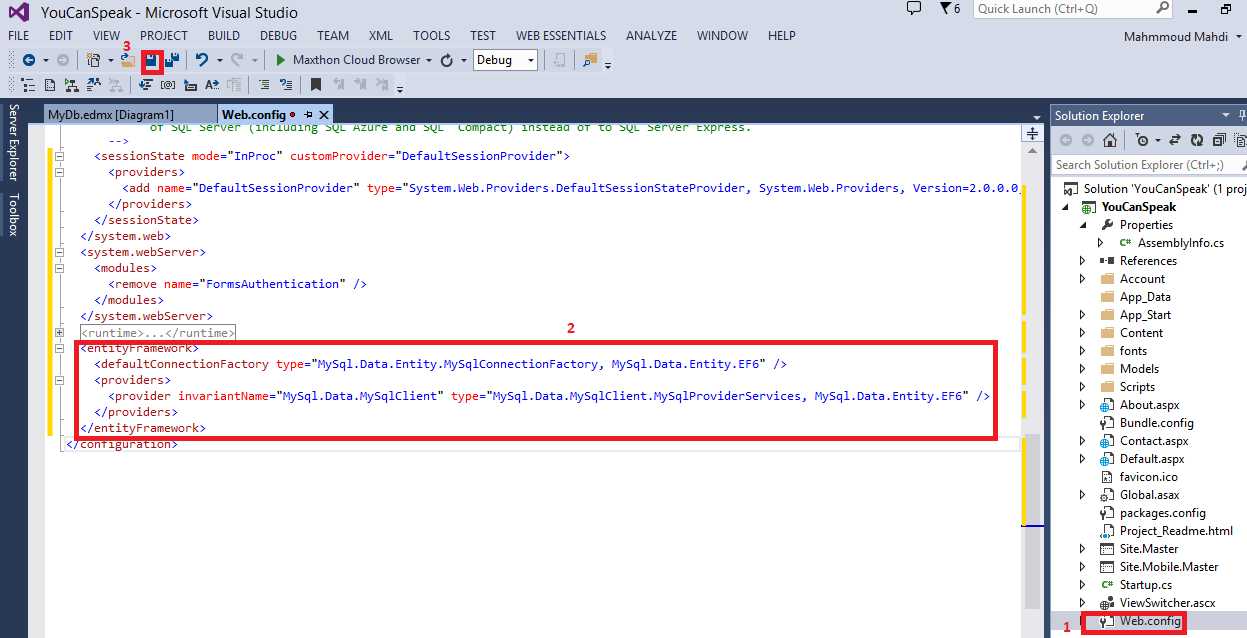Image resolution: width=1247 pixels, height=638 pixels.
Task: Open the FILE menu
Action: (18, 35)
